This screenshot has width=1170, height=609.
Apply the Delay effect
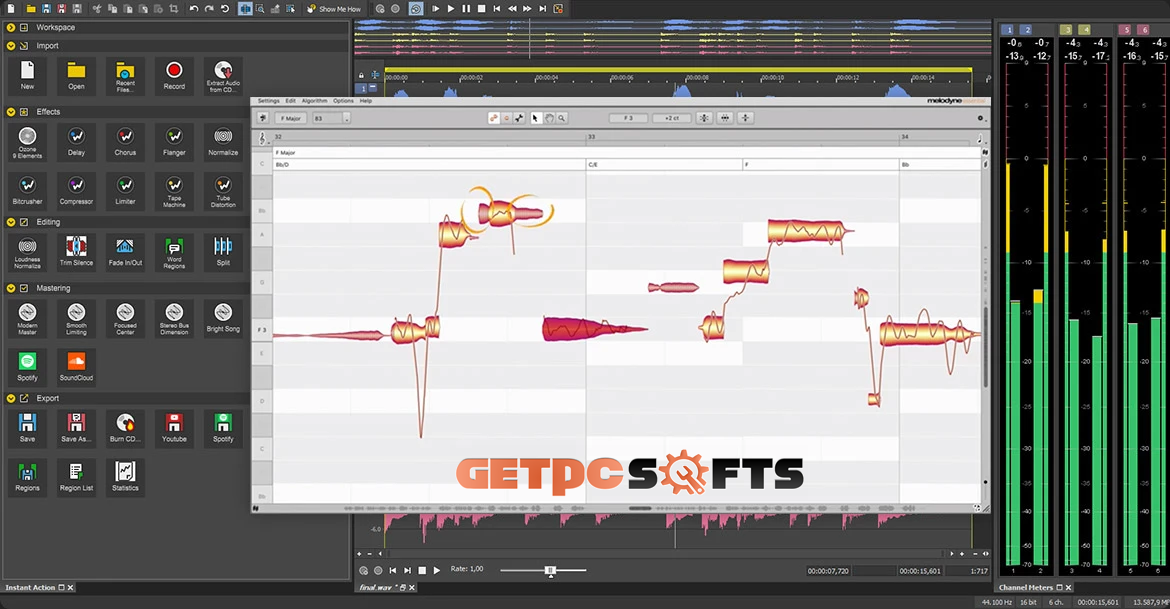[76, 142]
